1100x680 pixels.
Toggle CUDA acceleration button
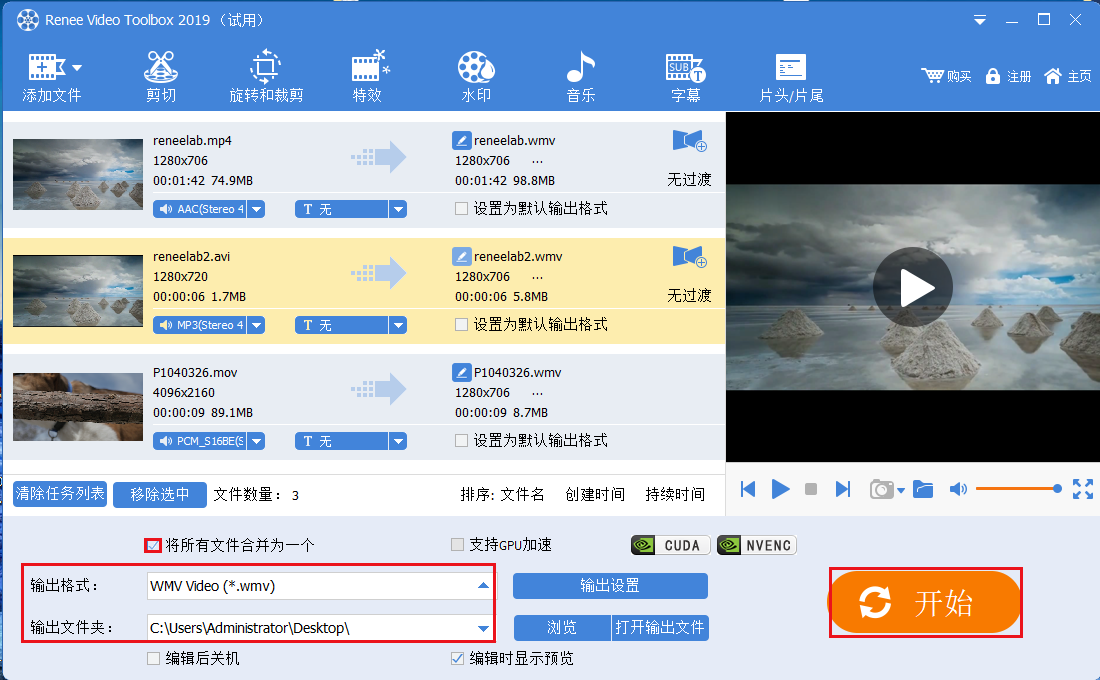671,545
